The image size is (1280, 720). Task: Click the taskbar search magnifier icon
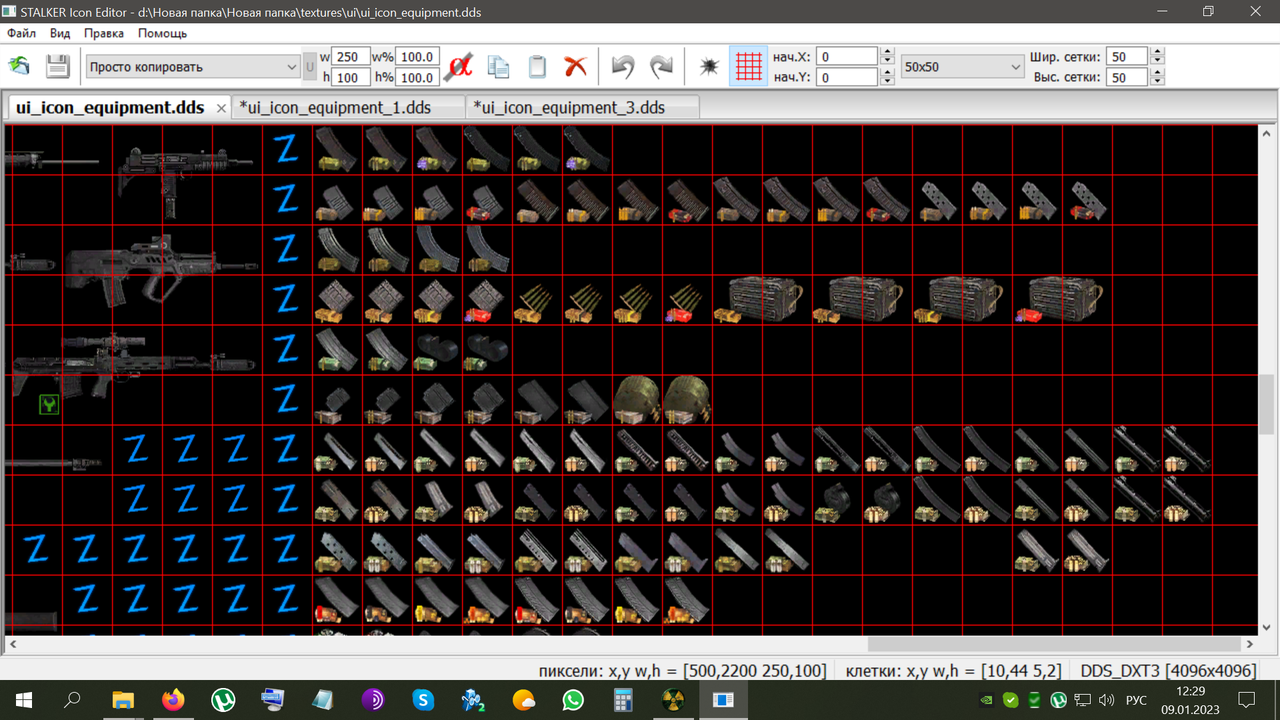click(x=72, y=700)
